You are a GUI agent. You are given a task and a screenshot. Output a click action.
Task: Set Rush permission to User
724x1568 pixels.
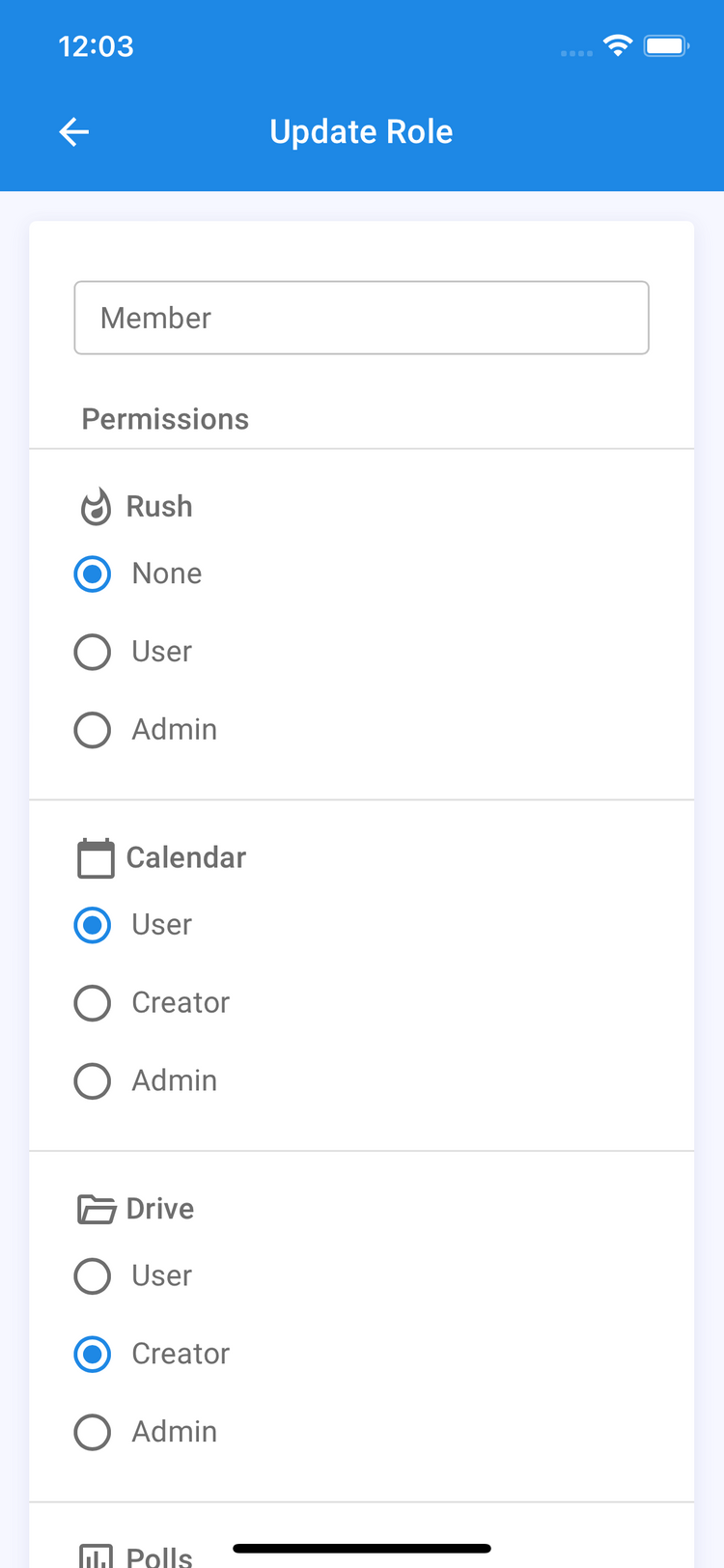[x=93, y=652]
